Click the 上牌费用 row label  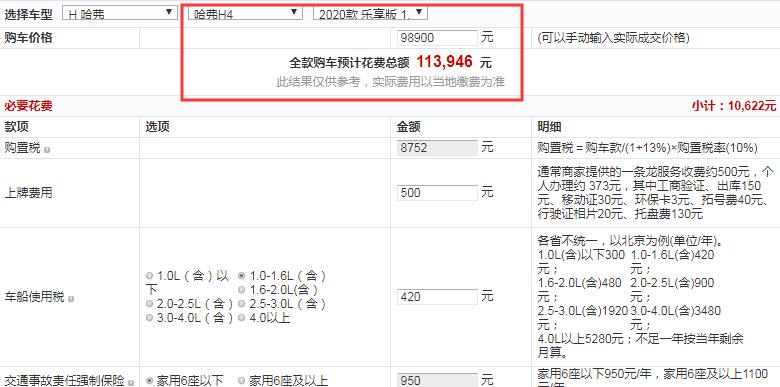(28, 193)
